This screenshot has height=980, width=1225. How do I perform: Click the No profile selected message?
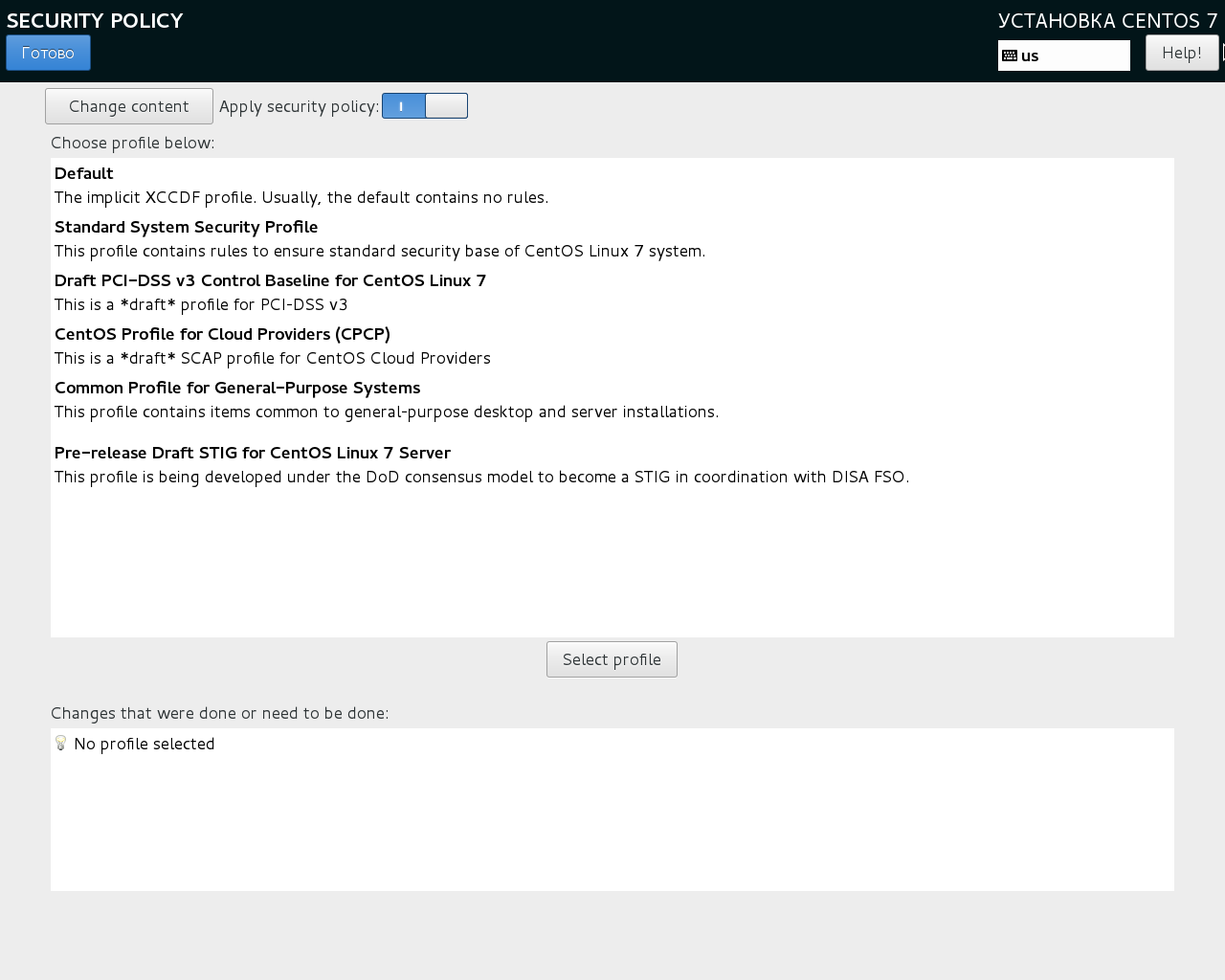pyautogui.click(x=145, y=744)
